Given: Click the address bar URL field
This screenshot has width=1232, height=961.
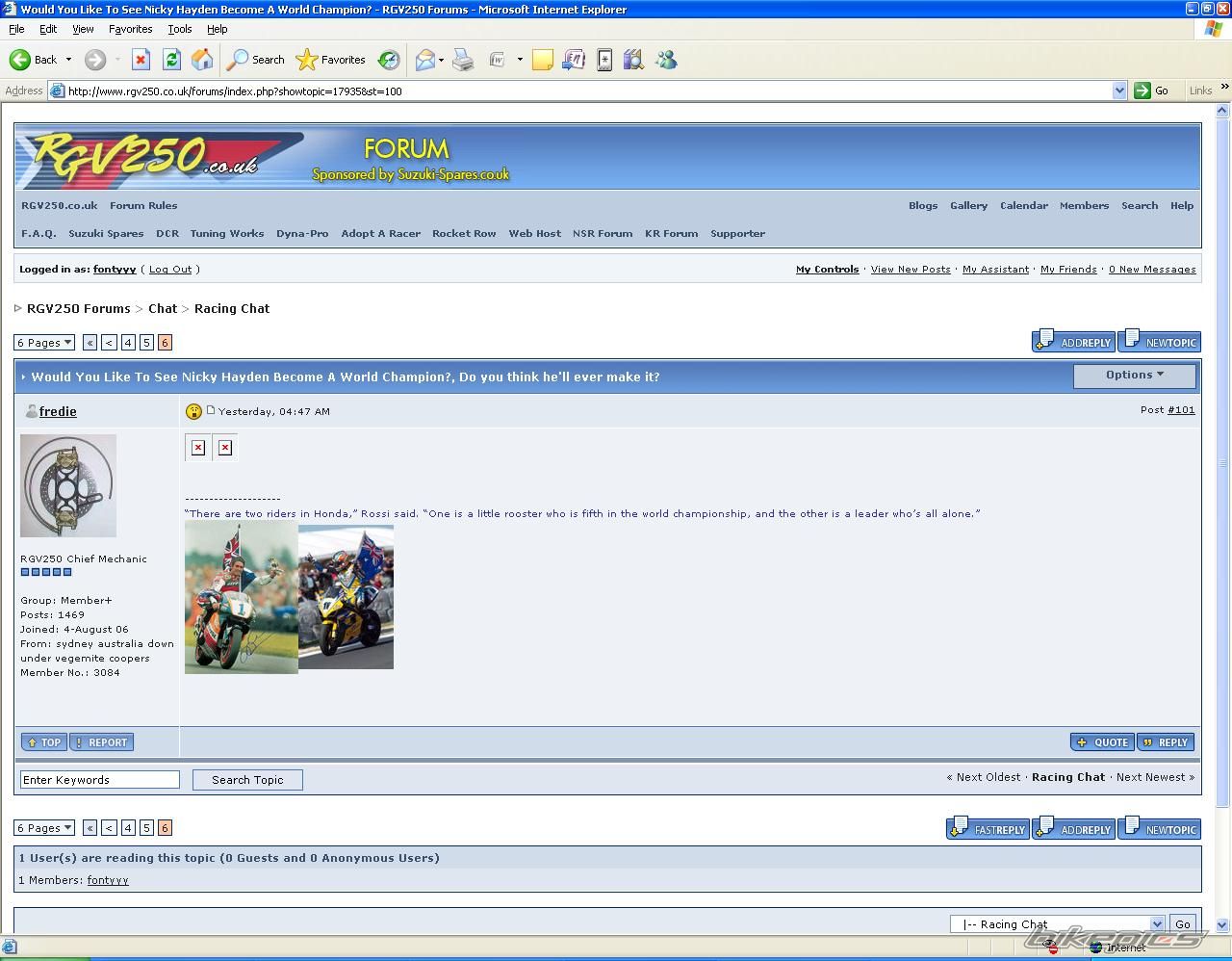Looking at the screenshot, I should [x=587, y=91].
